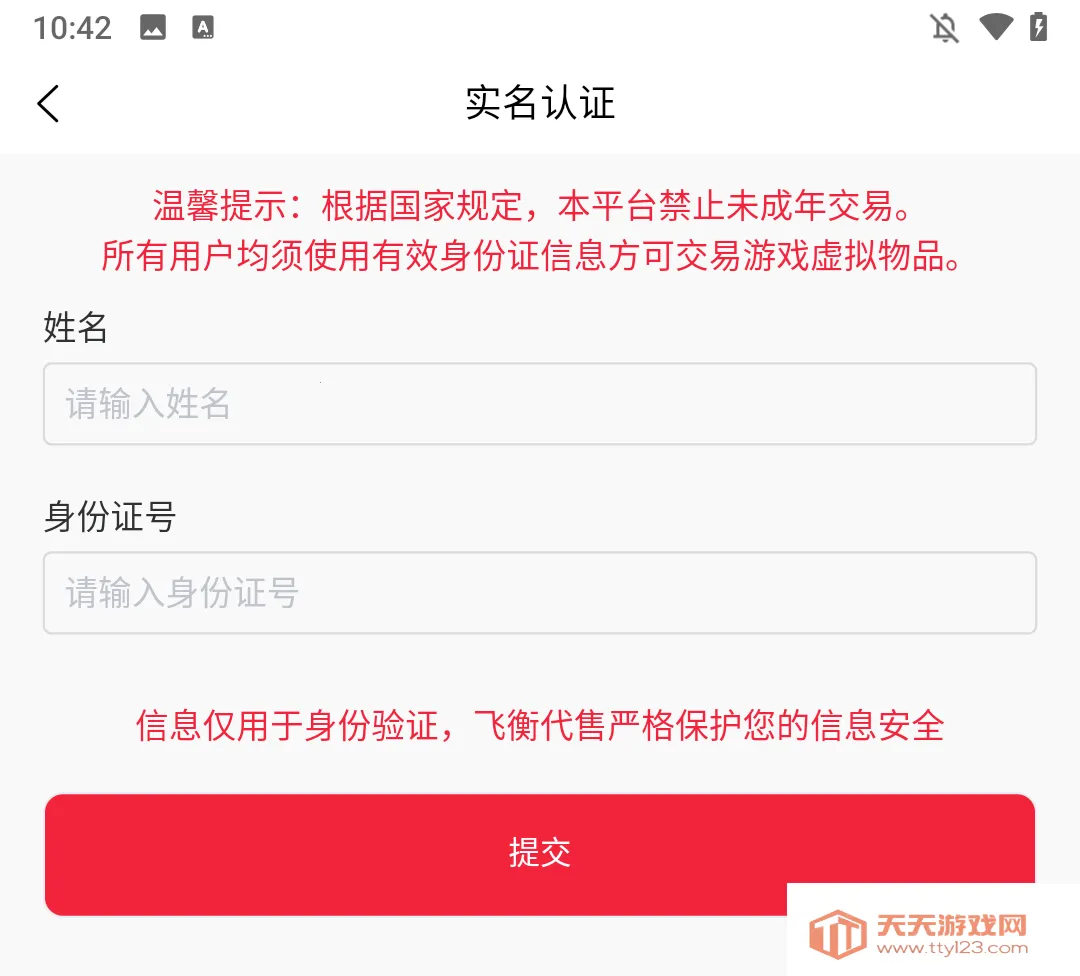This screenshot has height=976, width=1080.
Task: Tap the status bar clock showing 10:42
Action: point(72,28)
